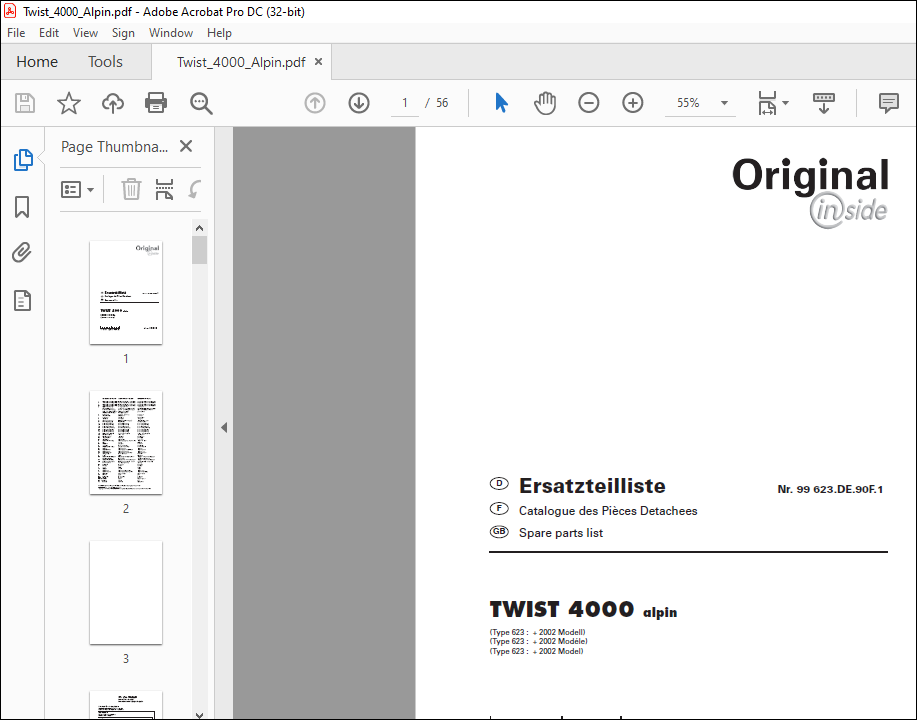The image size is (917, 720).
Task: Select the Twist_4000_Alpin.pdf document tab
Action: (x=241, y=62)
